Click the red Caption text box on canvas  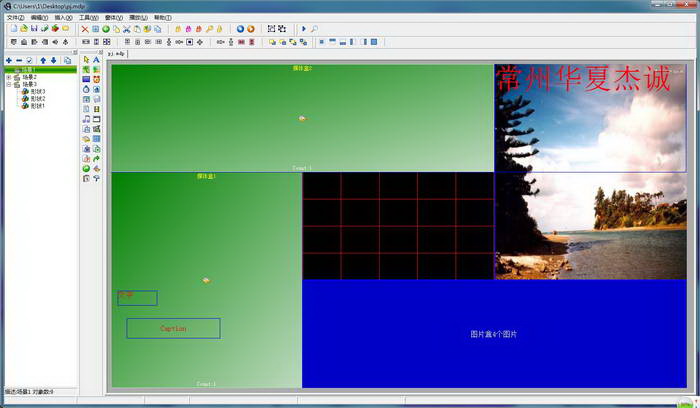coord(173,328)
